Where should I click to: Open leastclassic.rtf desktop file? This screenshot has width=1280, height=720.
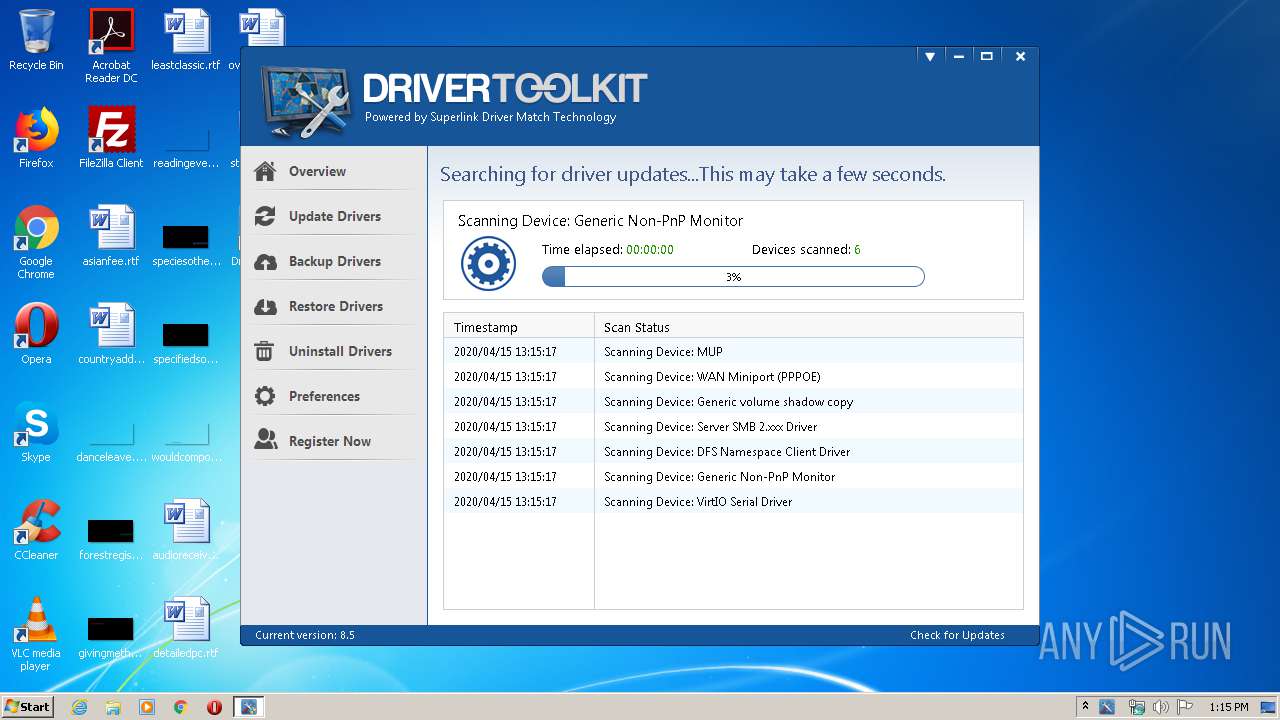(x=186, y=41)
